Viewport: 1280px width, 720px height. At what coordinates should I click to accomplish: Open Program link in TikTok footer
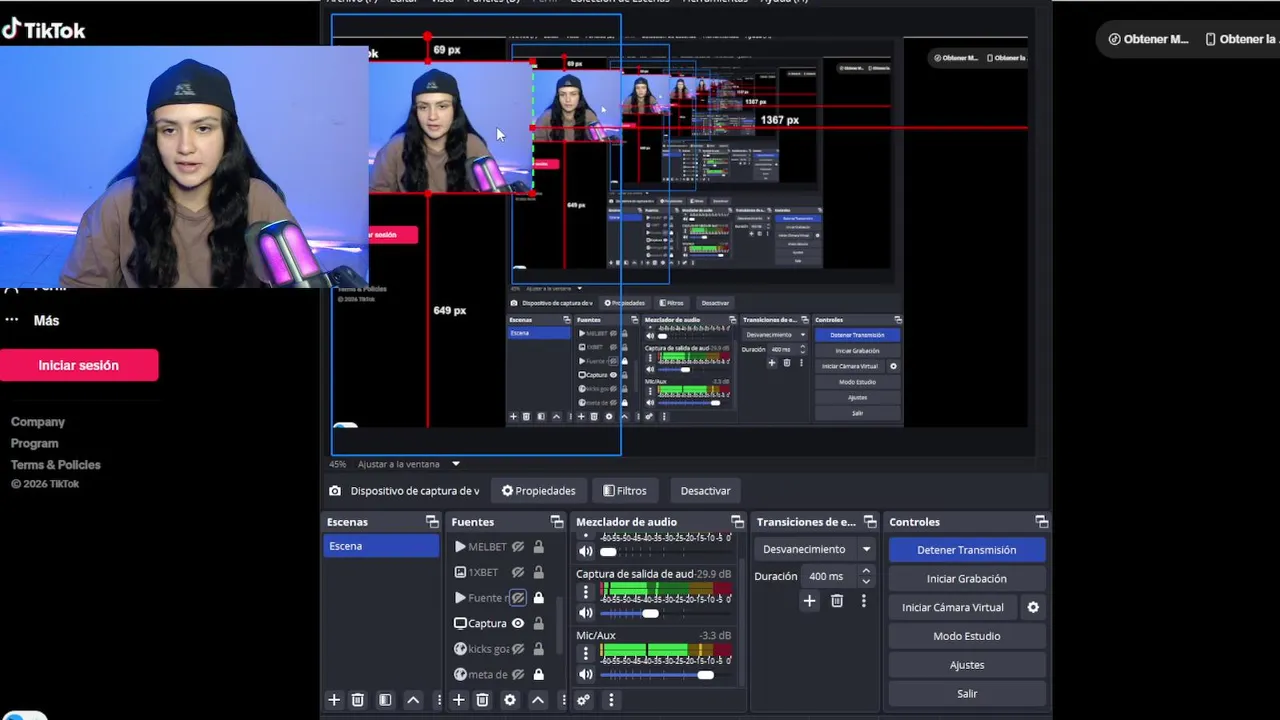pos(35,443)
